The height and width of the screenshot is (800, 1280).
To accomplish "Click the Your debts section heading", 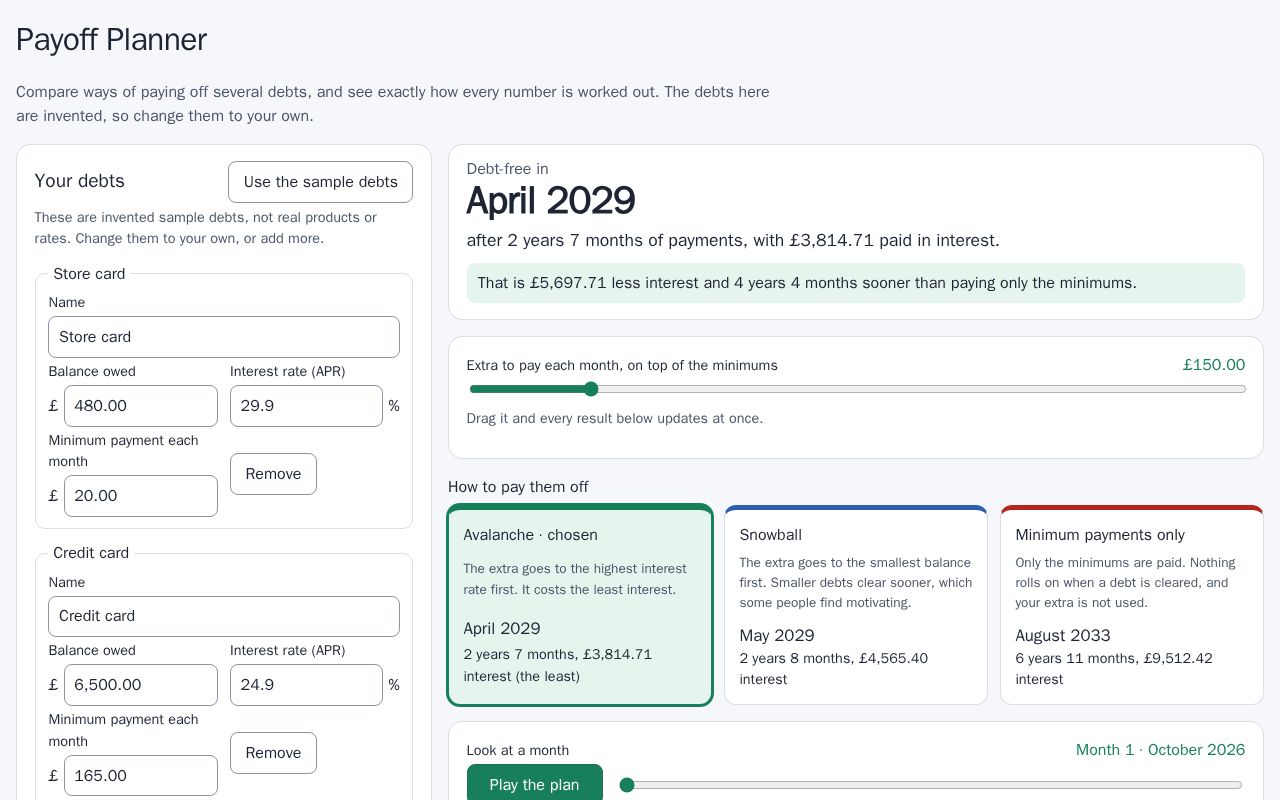I will pos(80,181).
